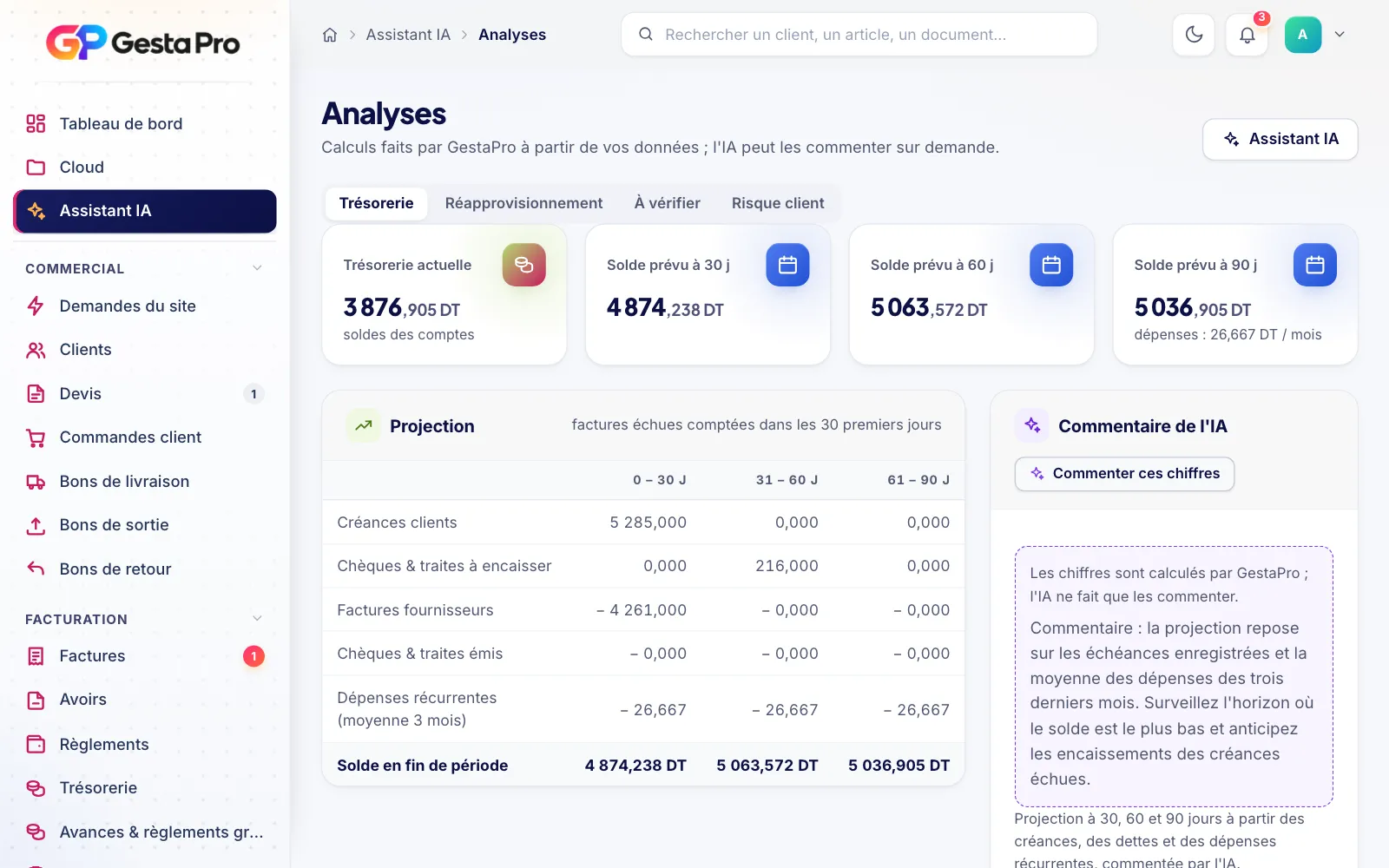Screen dimensions: 1389x868
Task: Click the Bons de retour arrow icon
Action: click(x=36, y=569)
